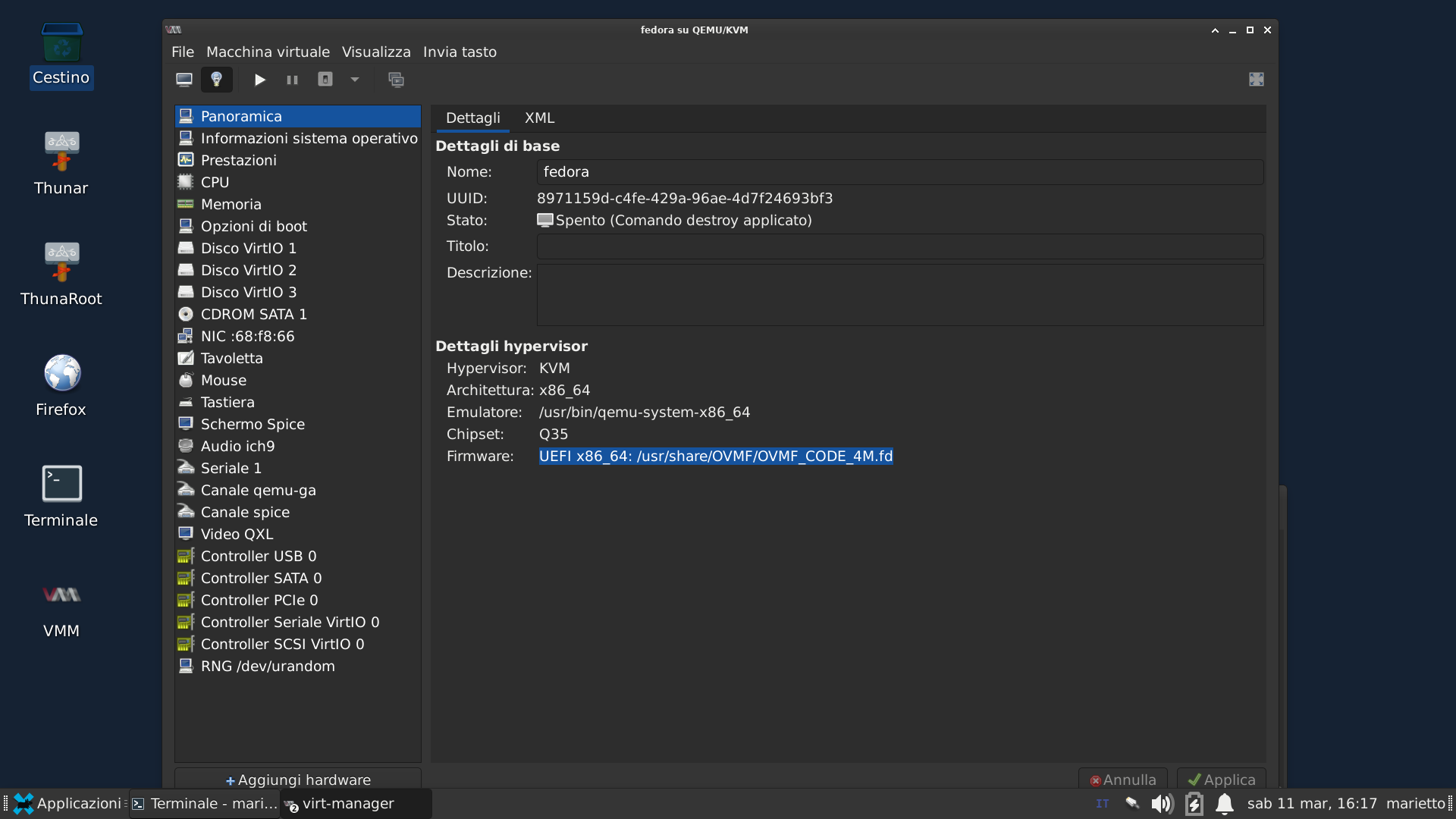1456x819 pixels.
Task: Click the highlighted UEFI firmware value
Action: pyautogui.click(x=716, y=456)
